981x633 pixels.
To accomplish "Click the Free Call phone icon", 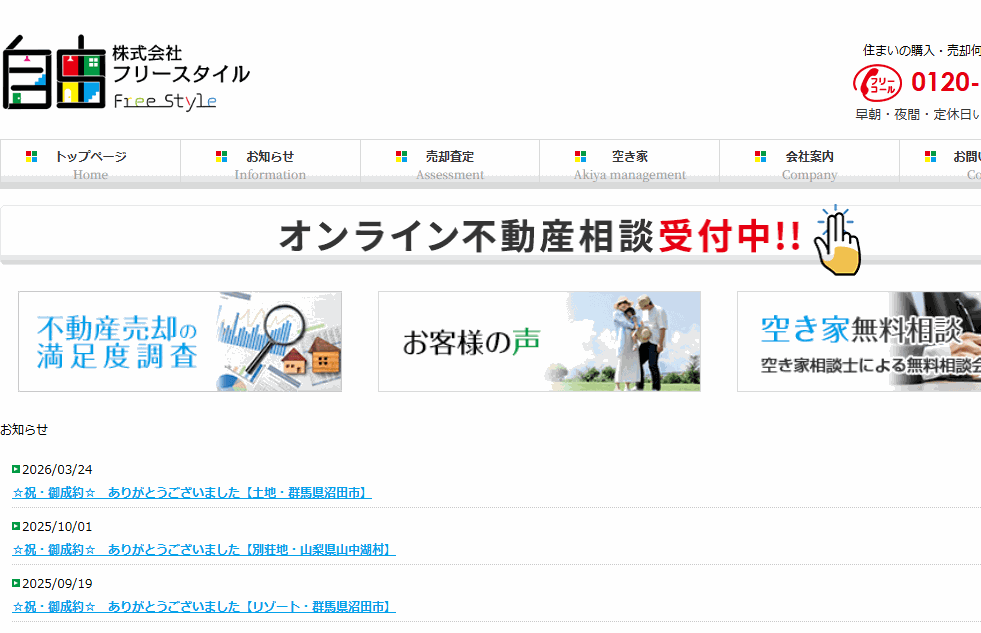I will click(x=877, y=83).
